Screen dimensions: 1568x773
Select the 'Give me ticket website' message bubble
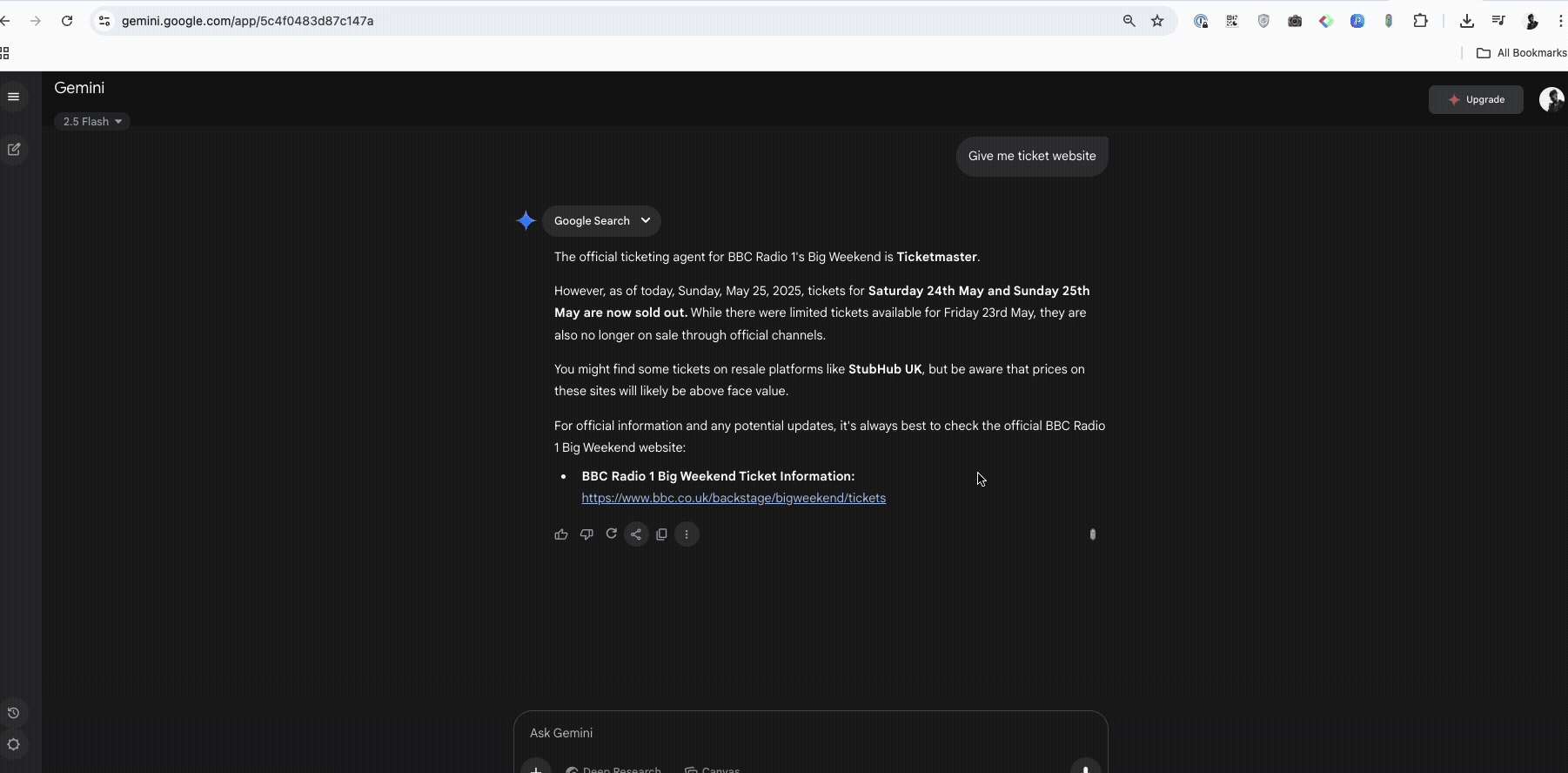(x=1032, y=156)
